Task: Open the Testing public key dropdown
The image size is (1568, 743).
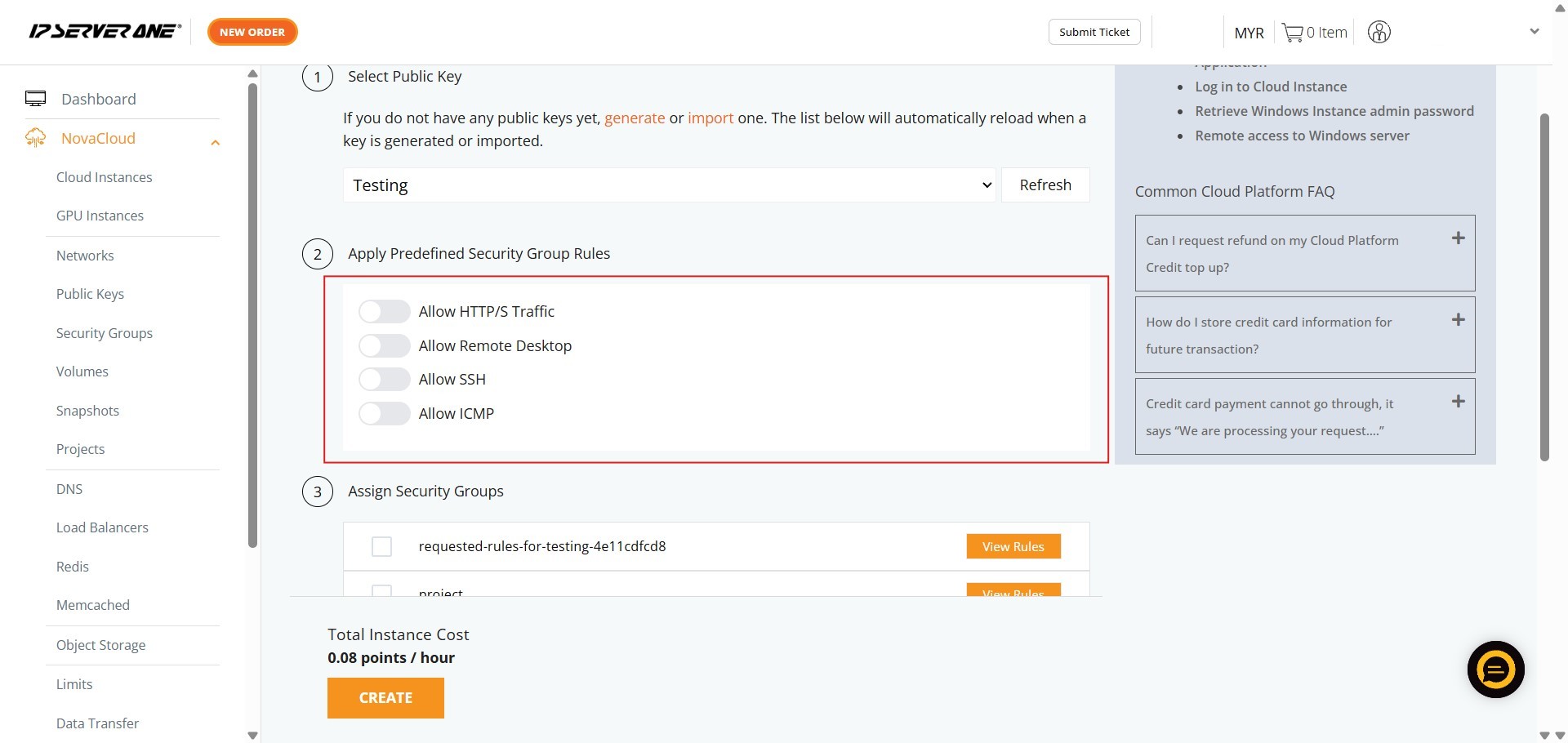Action: 669,185
